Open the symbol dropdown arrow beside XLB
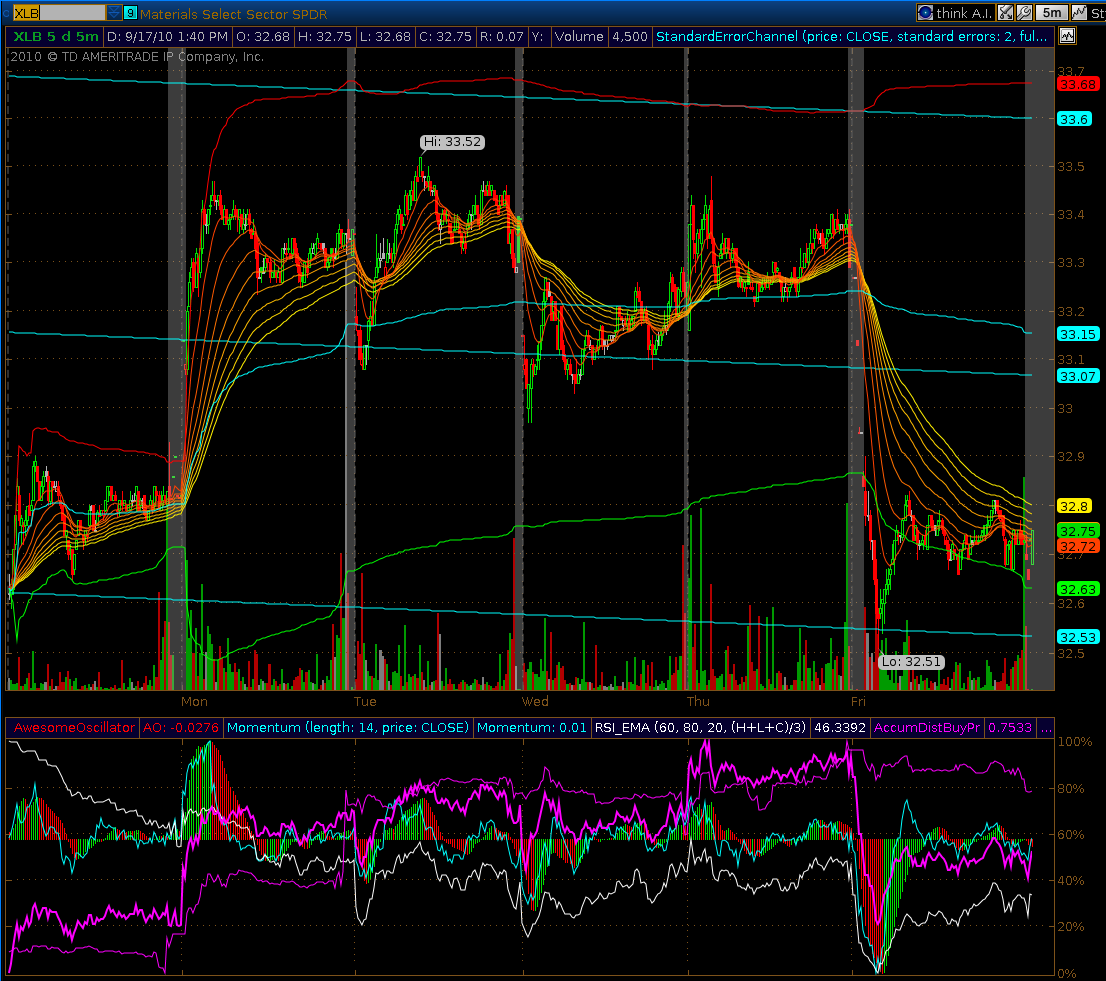 (x=115, y=13)
